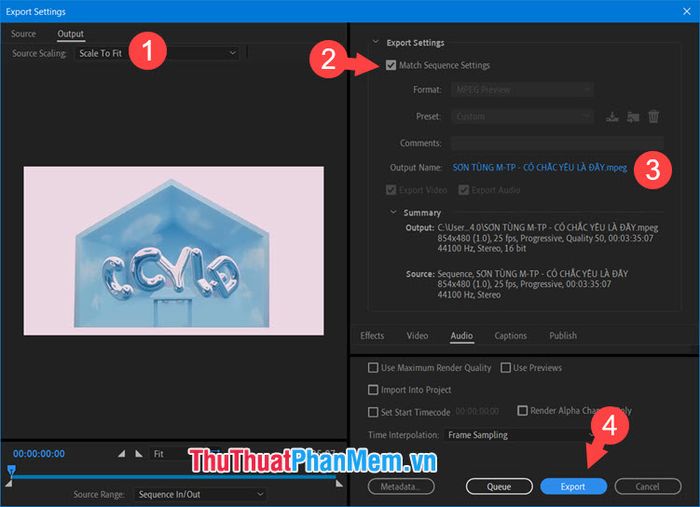Viewport: 700px width, 507px height.
Task: Switch to the Source tab
Action: click(24, 34)
